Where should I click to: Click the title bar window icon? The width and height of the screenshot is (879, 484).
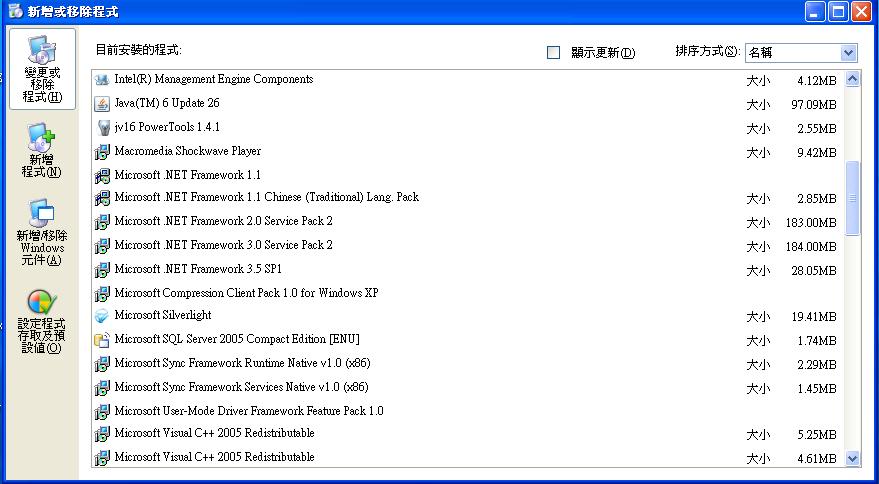tap(15, 11)
